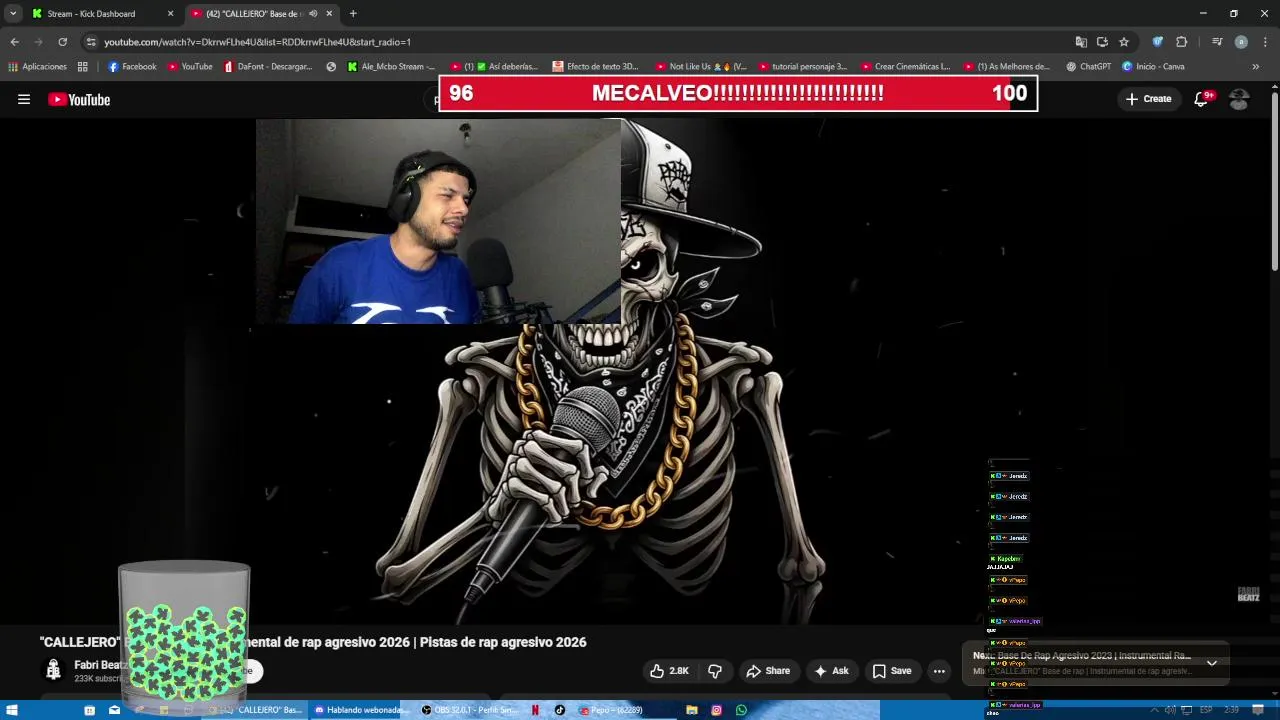Open tab groups grid icon in bookmarks bar
This screenshot has width=1280, height=720.
(83, 67)
